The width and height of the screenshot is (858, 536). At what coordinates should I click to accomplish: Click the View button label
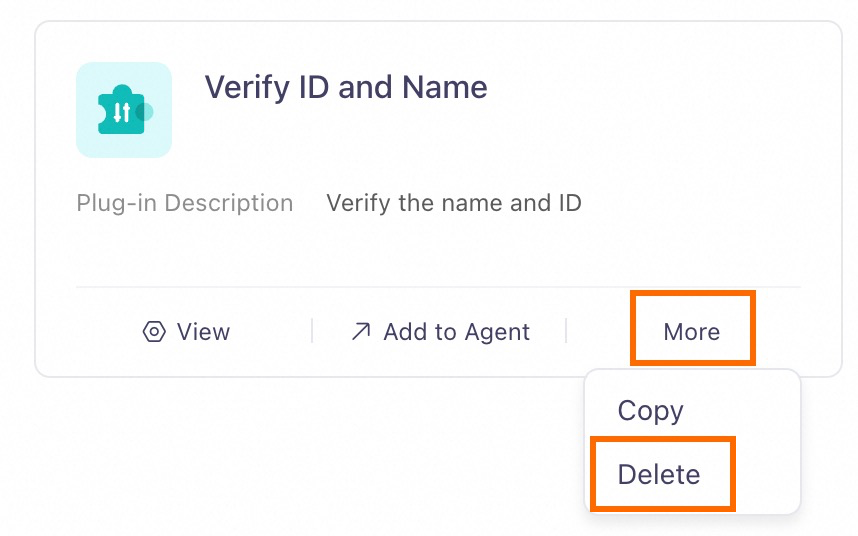204,331
